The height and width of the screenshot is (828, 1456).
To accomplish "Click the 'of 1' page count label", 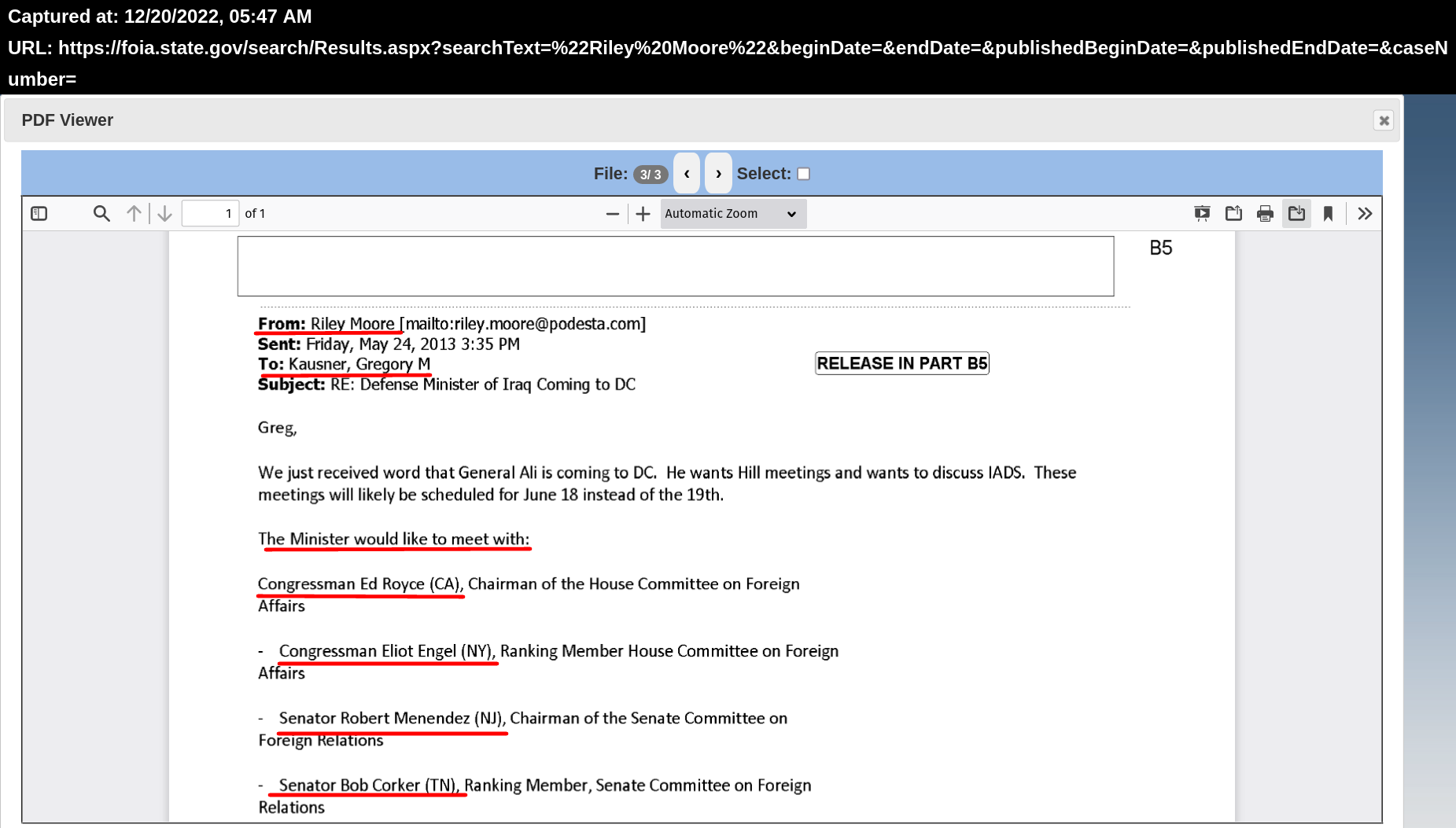I will [x=255, y=213].
